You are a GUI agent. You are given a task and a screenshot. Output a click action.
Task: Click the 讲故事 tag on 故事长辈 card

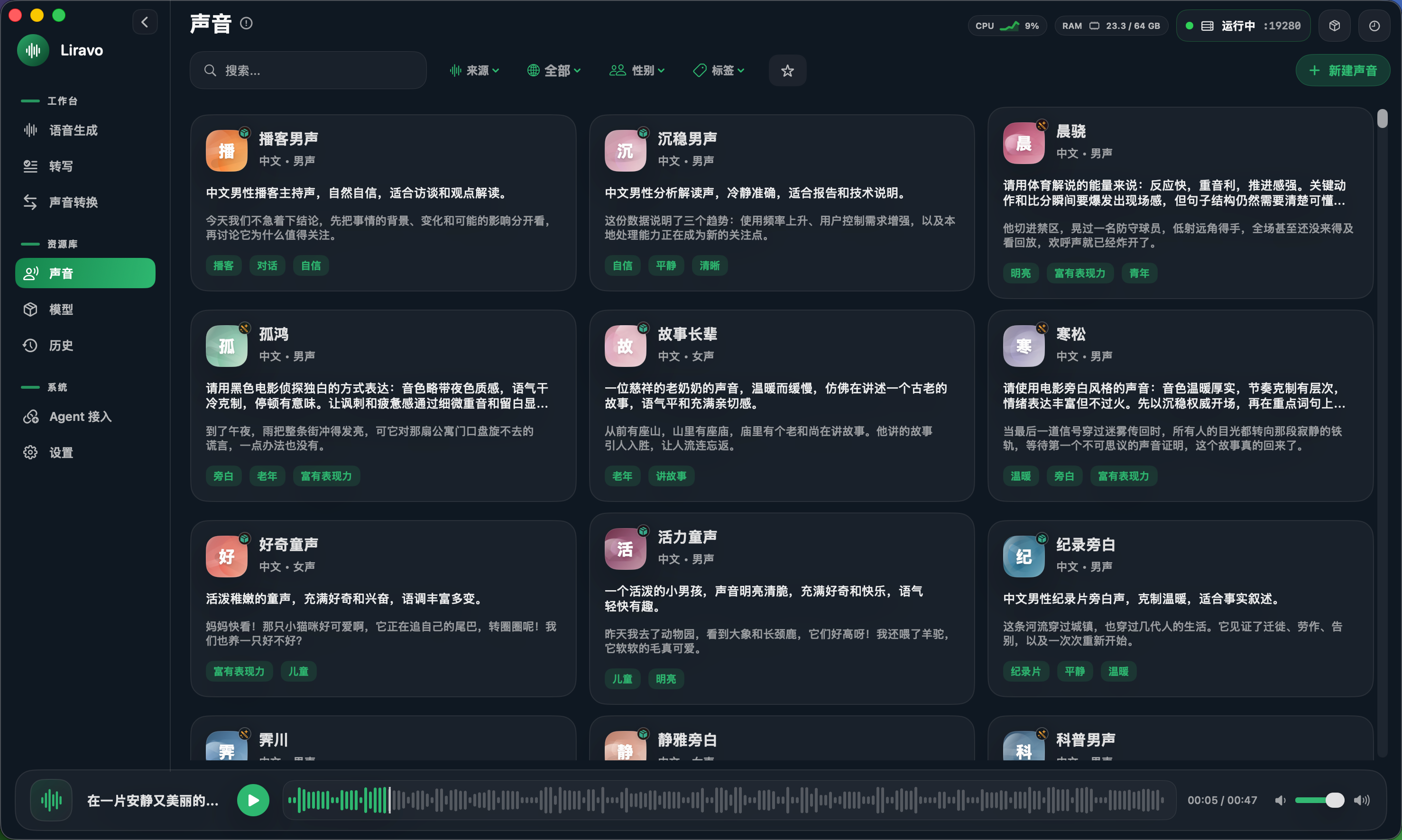pyautogui.click(x=671, y=476)
